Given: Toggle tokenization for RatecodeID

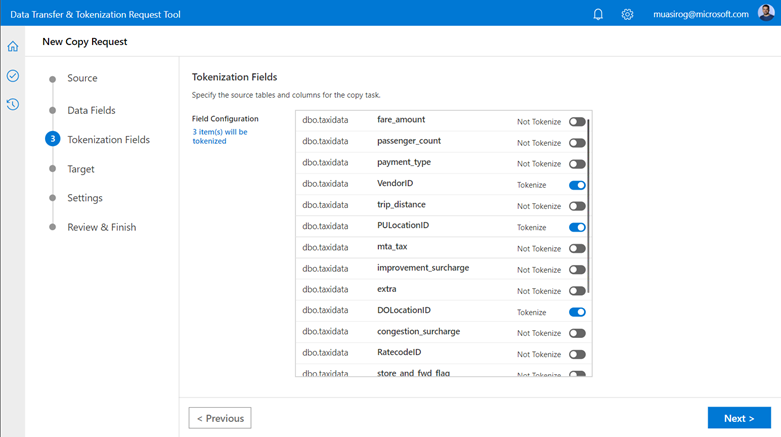Looking at the screenshot, I should 577,355.
